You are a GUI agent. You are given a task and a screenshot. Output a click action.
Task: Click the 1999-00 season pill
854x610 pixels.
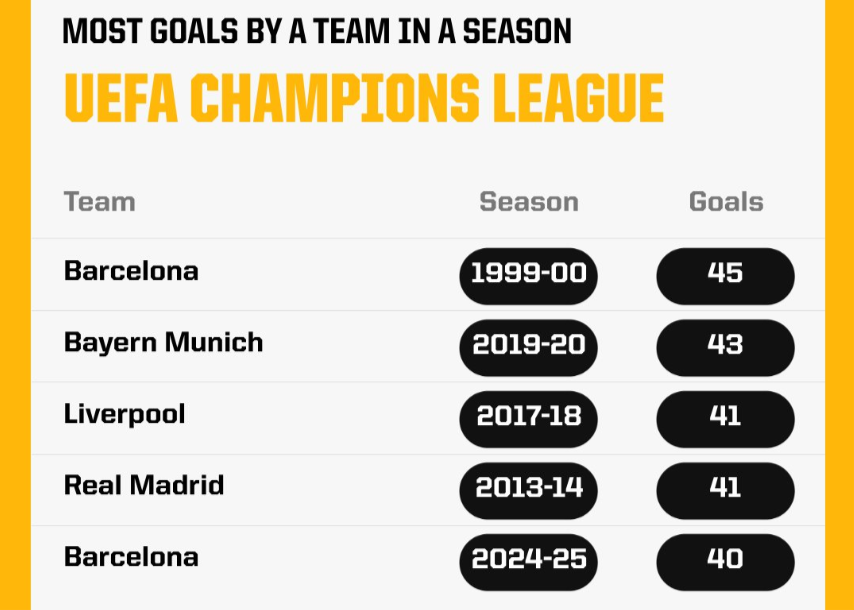click(528, 276)
